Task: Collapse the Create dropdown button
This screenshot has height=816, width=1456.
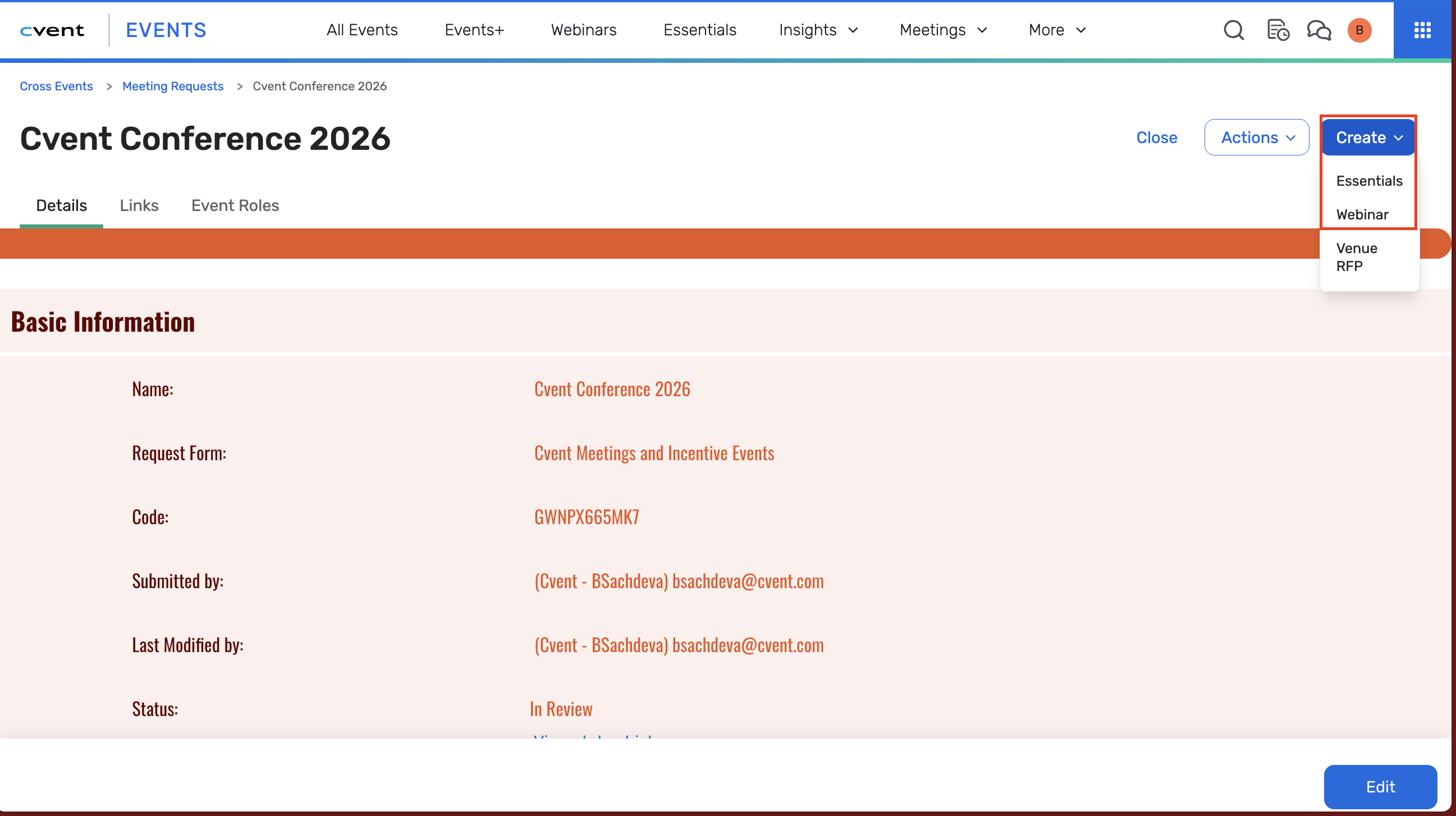Action: click(1368, 137)
